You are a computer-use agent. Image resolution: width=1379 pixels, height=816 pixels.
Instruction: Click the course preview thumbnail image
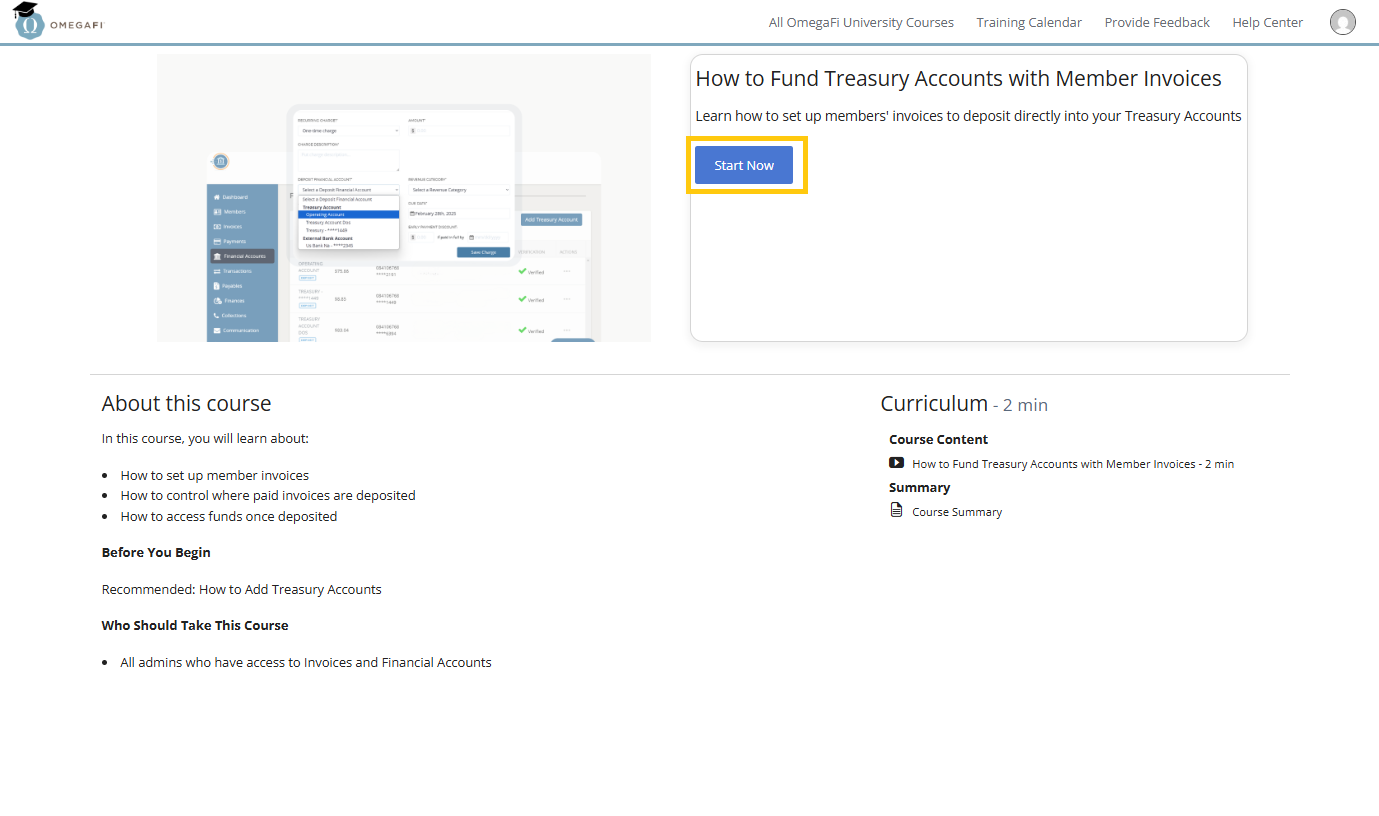(x=403, y=197)
